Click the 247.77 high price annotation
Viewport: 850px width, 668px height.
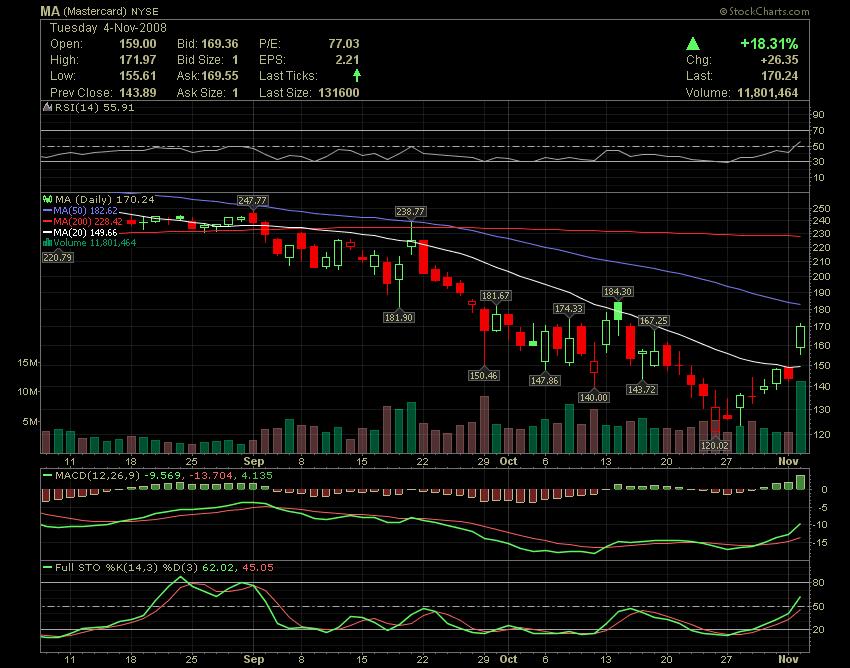[x=253, y=201]
